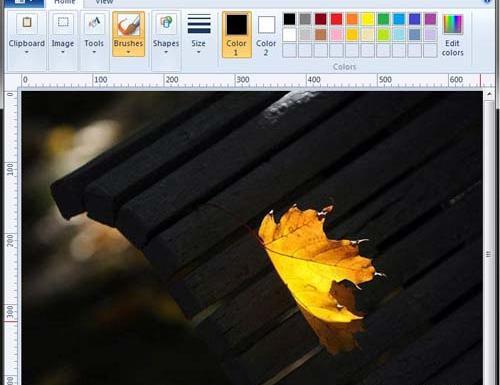Image resolution: width=500 pixels, height=385 pixels.
Task: Pick the light yellow color swatch
Action: (x=368, y=35)
